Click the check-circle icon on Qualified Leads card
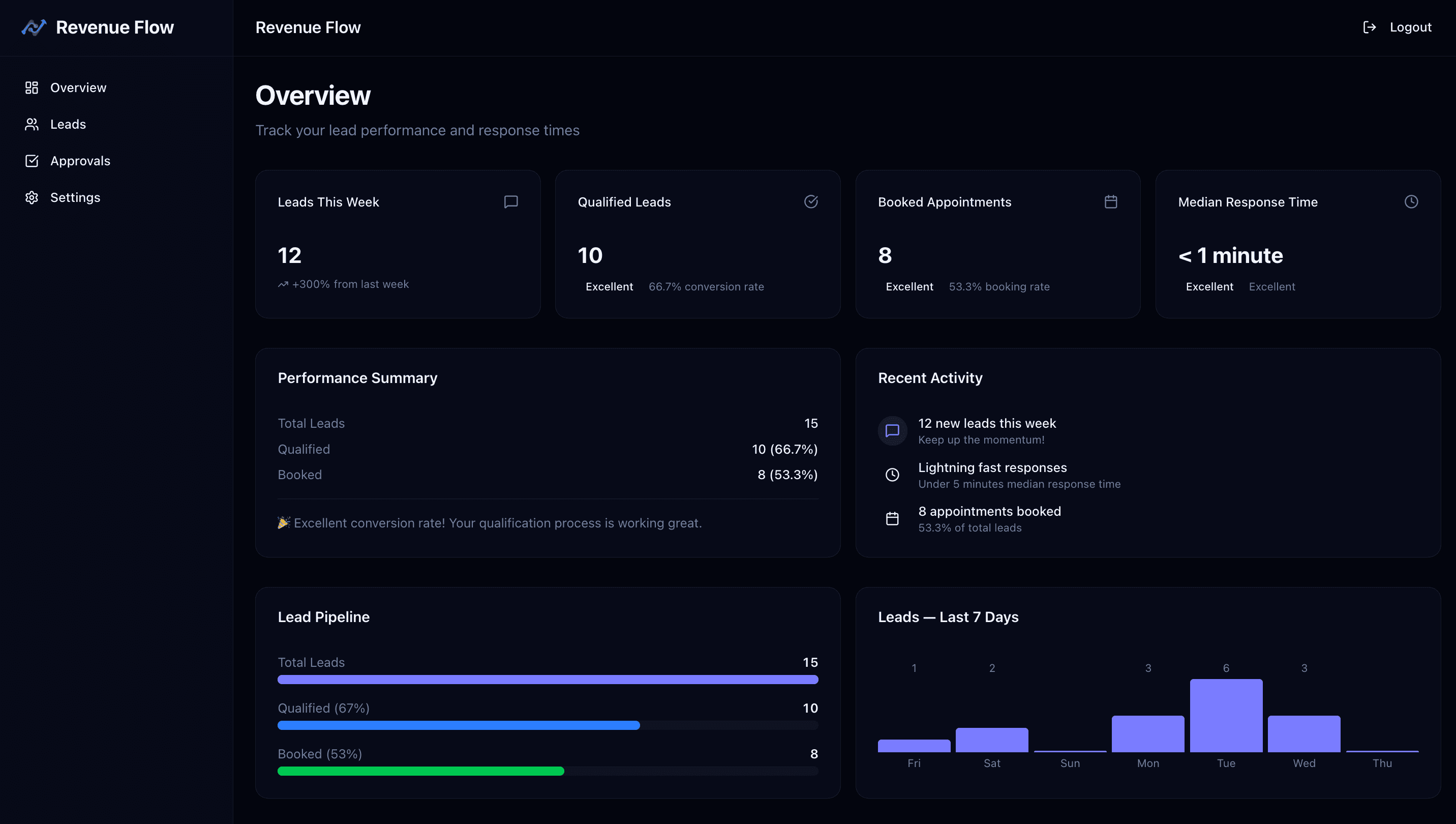The image size is (1456, 824). [x=810, y=201]
